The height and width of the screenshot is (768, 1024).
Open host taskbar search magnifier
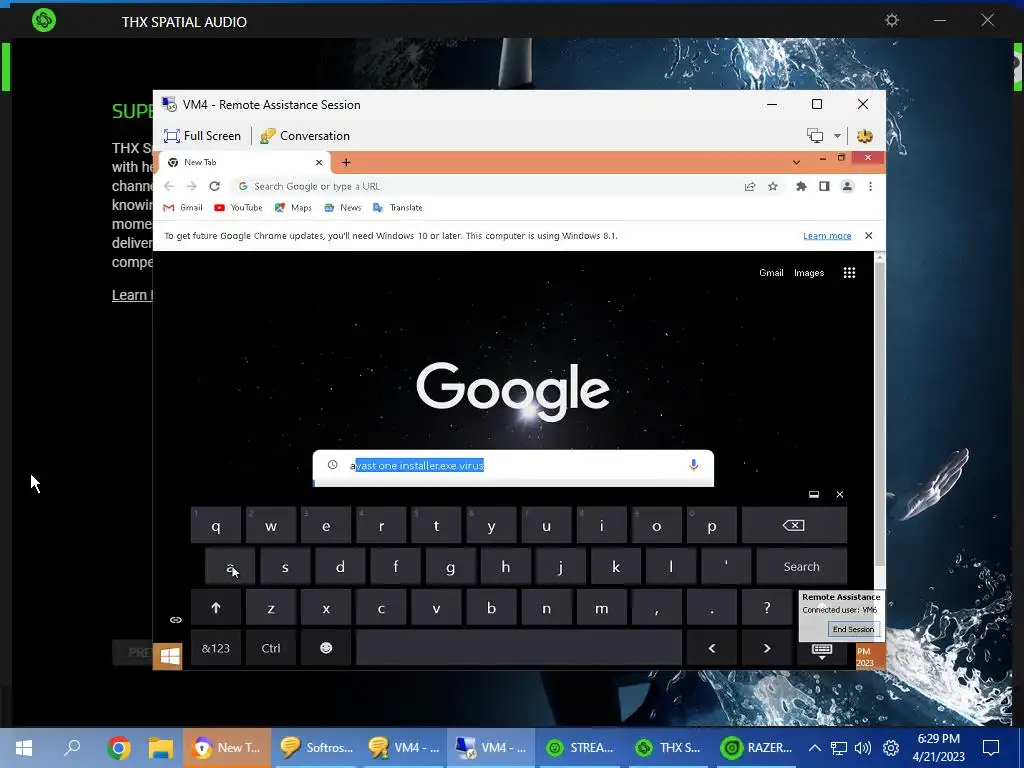click(x=72, y=748)
